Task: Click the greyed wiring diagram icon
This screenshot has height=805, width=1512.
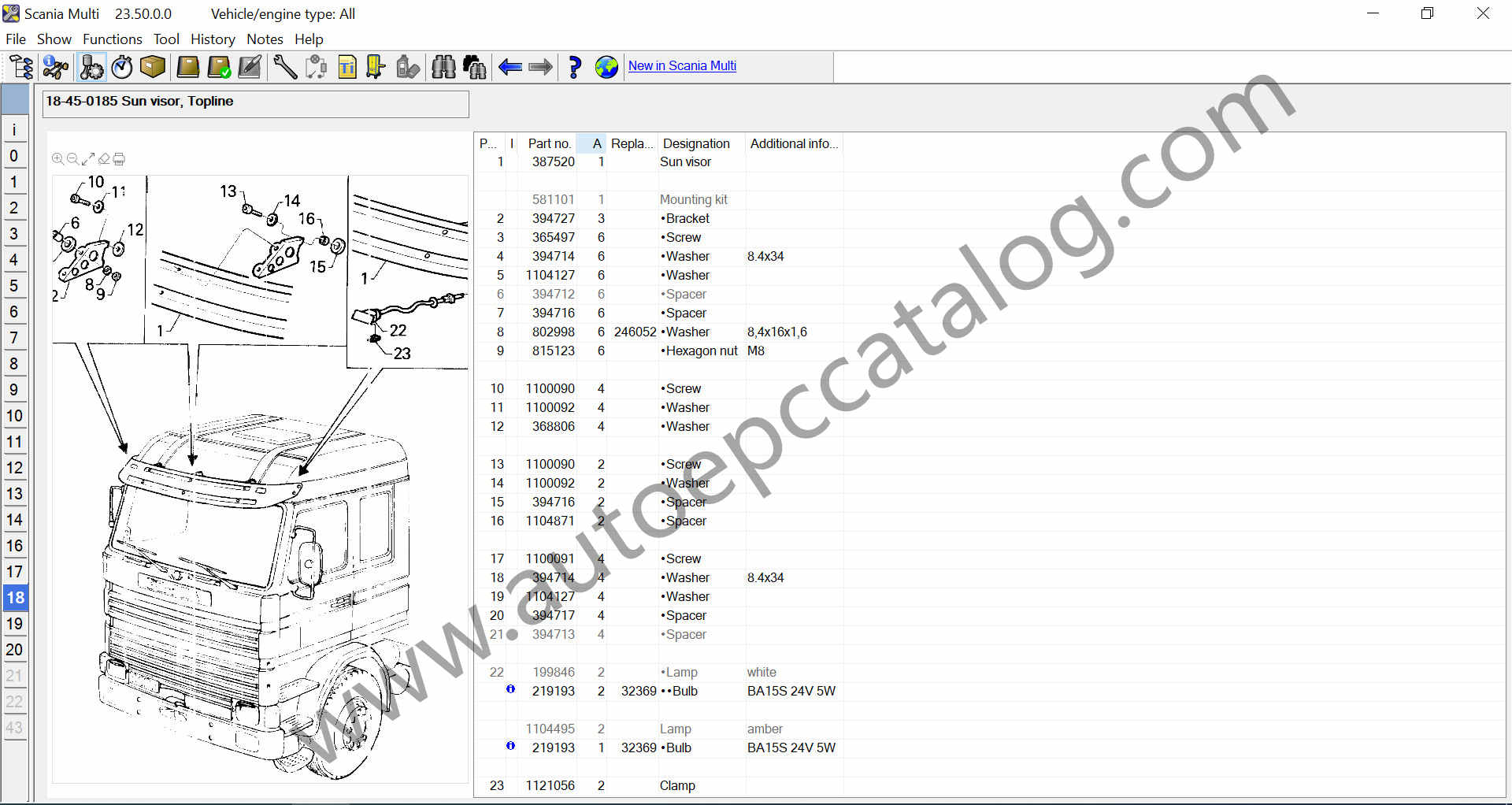Action: point(316,67)
